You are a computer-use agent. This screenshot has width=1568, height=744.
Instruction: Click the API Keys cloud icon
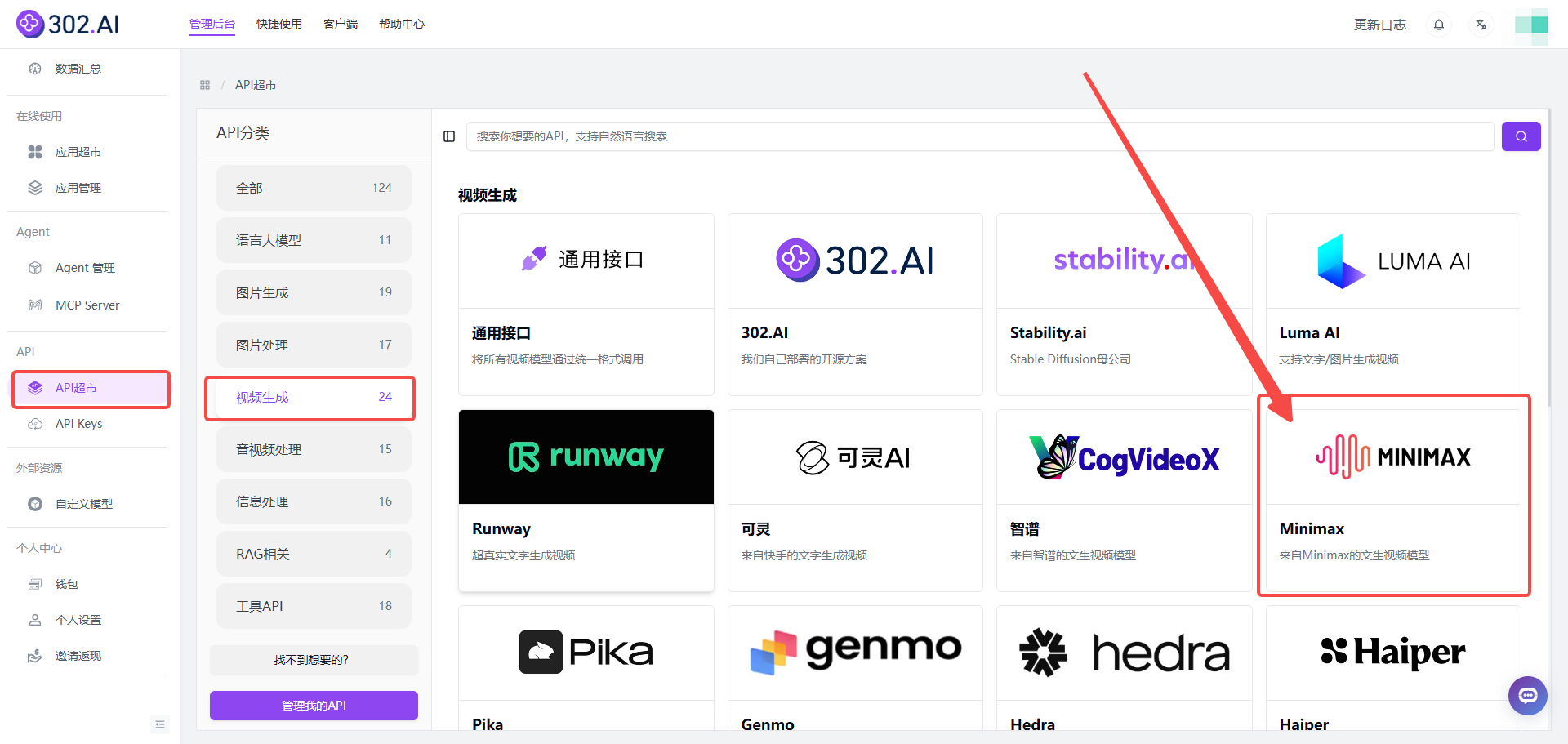[35, 424]
